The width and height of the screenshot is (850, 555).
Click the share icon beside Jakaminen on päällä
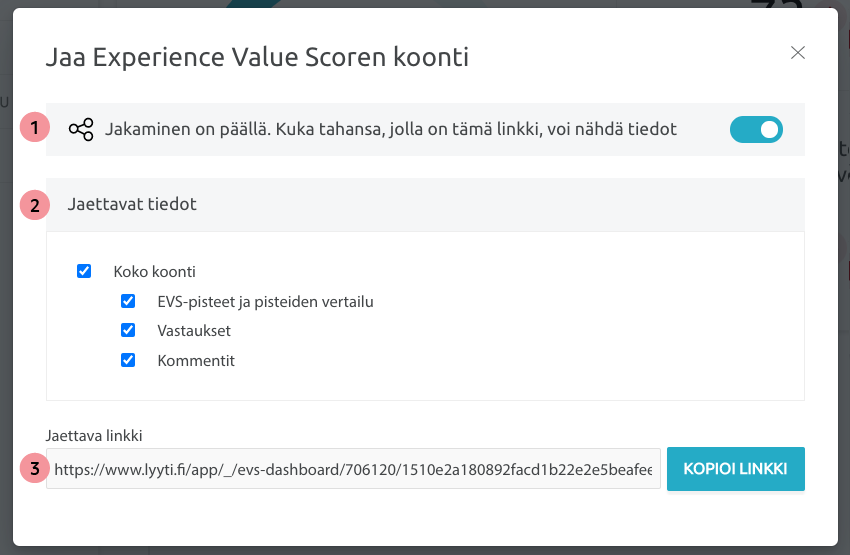pyautogui.click(x=81, y=130)
